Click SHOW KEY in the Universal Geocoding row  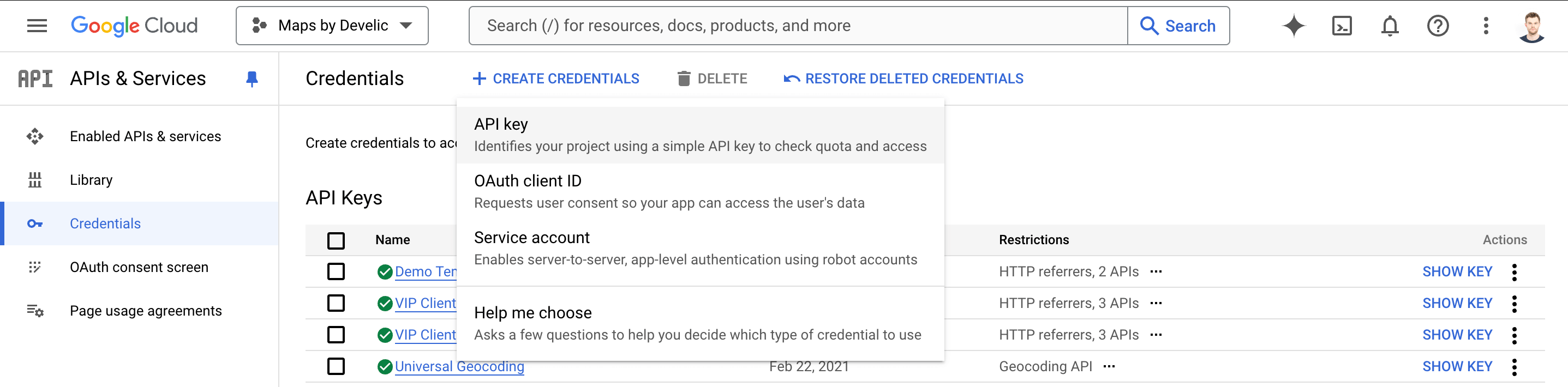(1457, 366)
